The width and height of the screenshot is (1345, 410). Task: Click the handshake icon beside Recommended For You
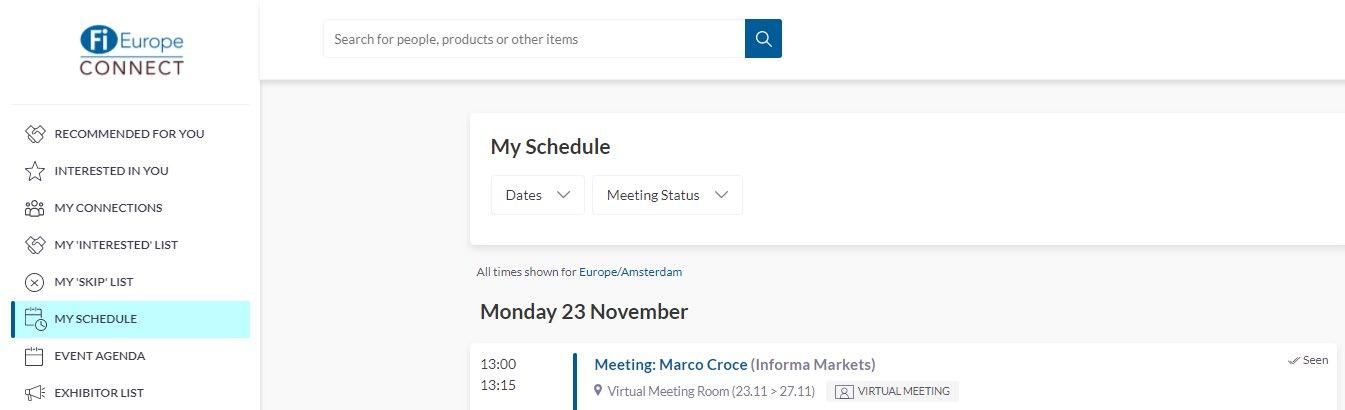coord(35,134)
